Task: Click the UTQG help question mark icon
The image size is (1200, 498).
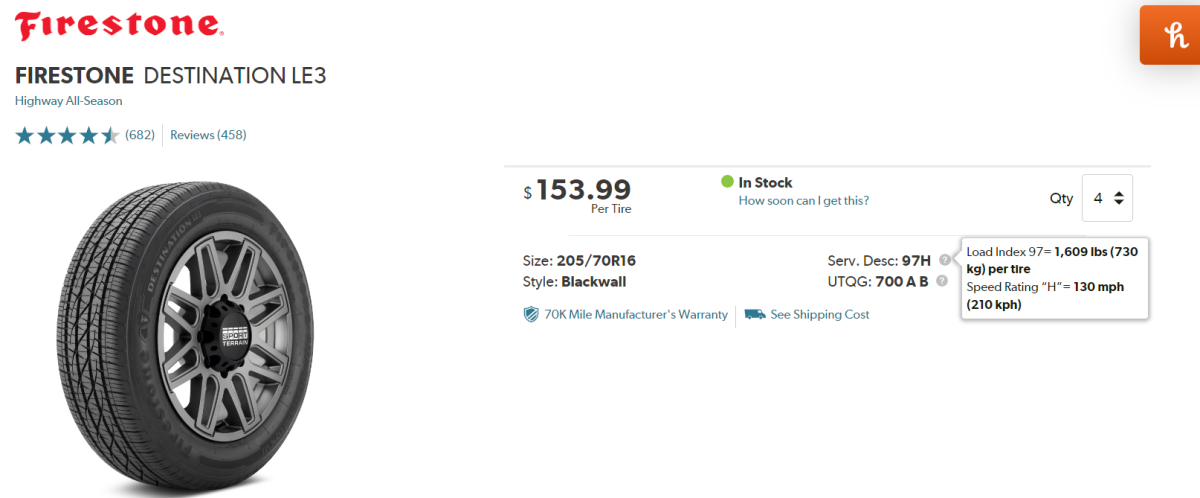Action: 941,281
